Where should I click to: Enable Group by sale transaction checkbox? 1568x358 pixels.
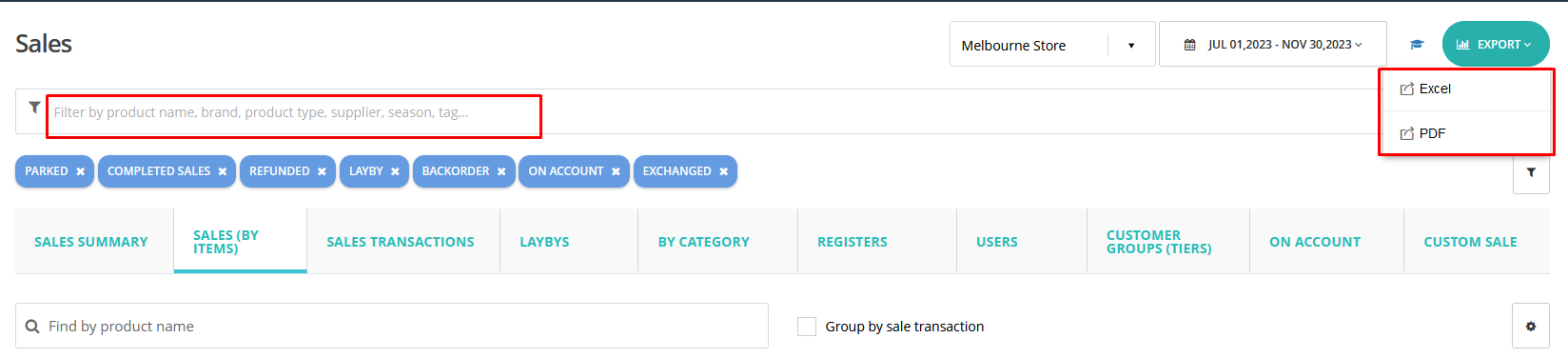pyautogui.click(x=807, y=327)
